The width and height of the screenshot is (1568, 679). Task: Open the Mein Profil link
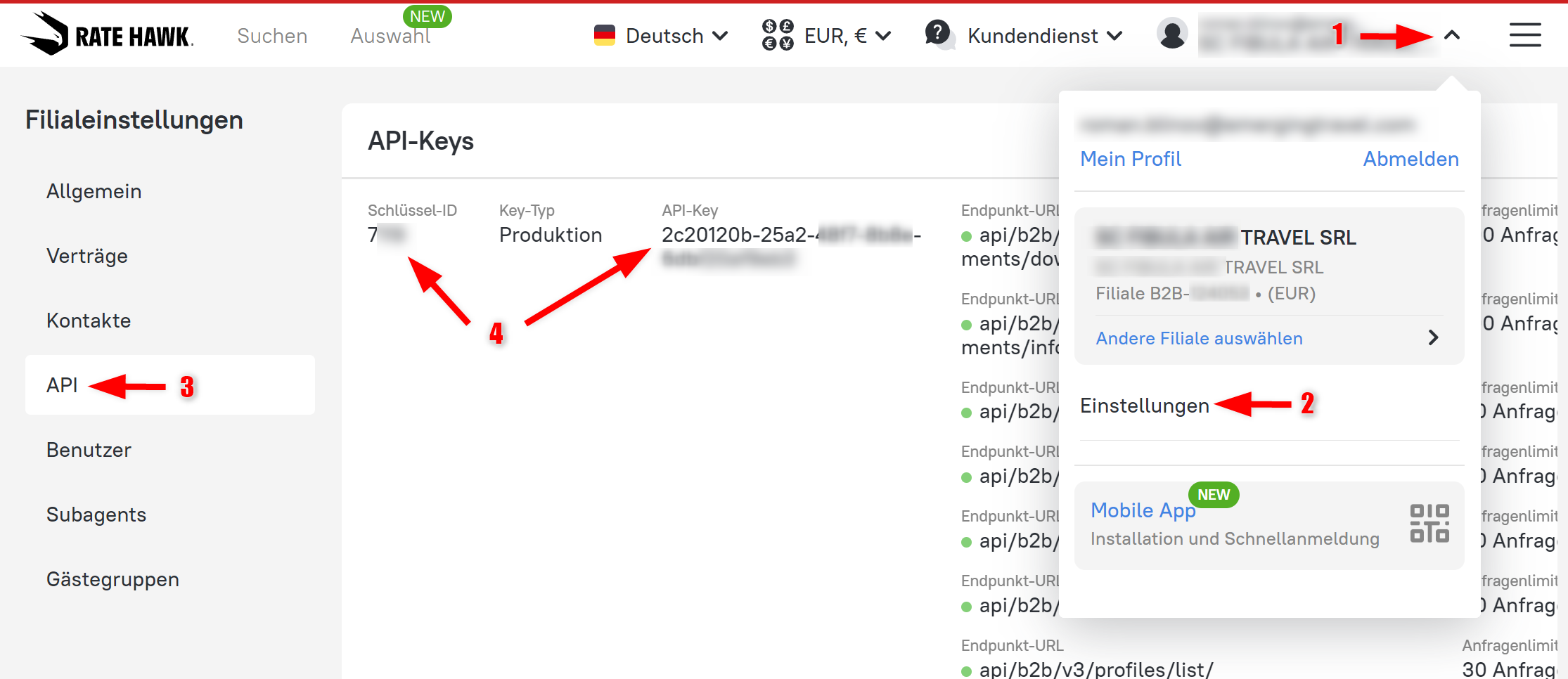coord(1131,159)
